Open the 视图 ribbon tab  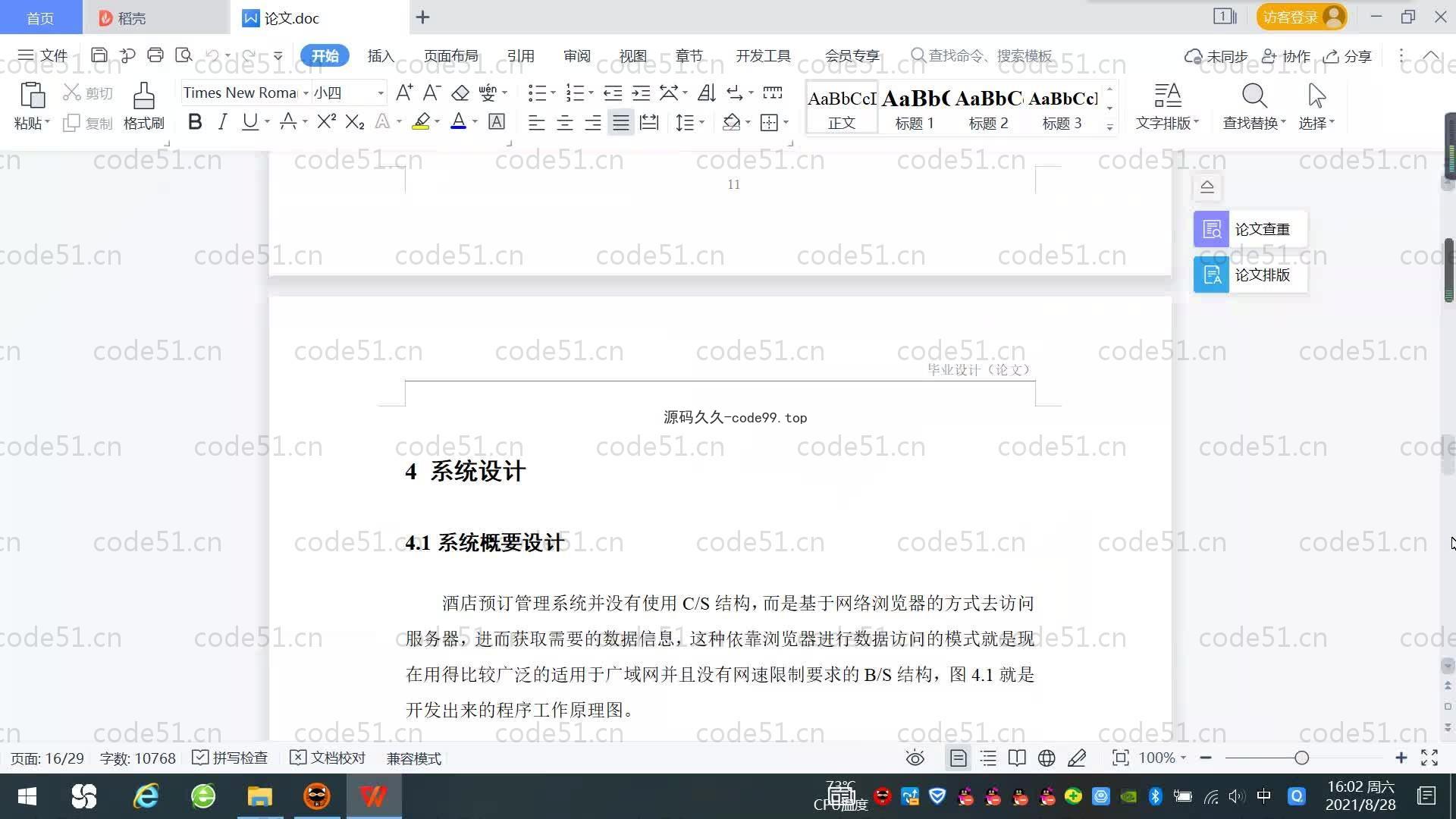point(632,55)
